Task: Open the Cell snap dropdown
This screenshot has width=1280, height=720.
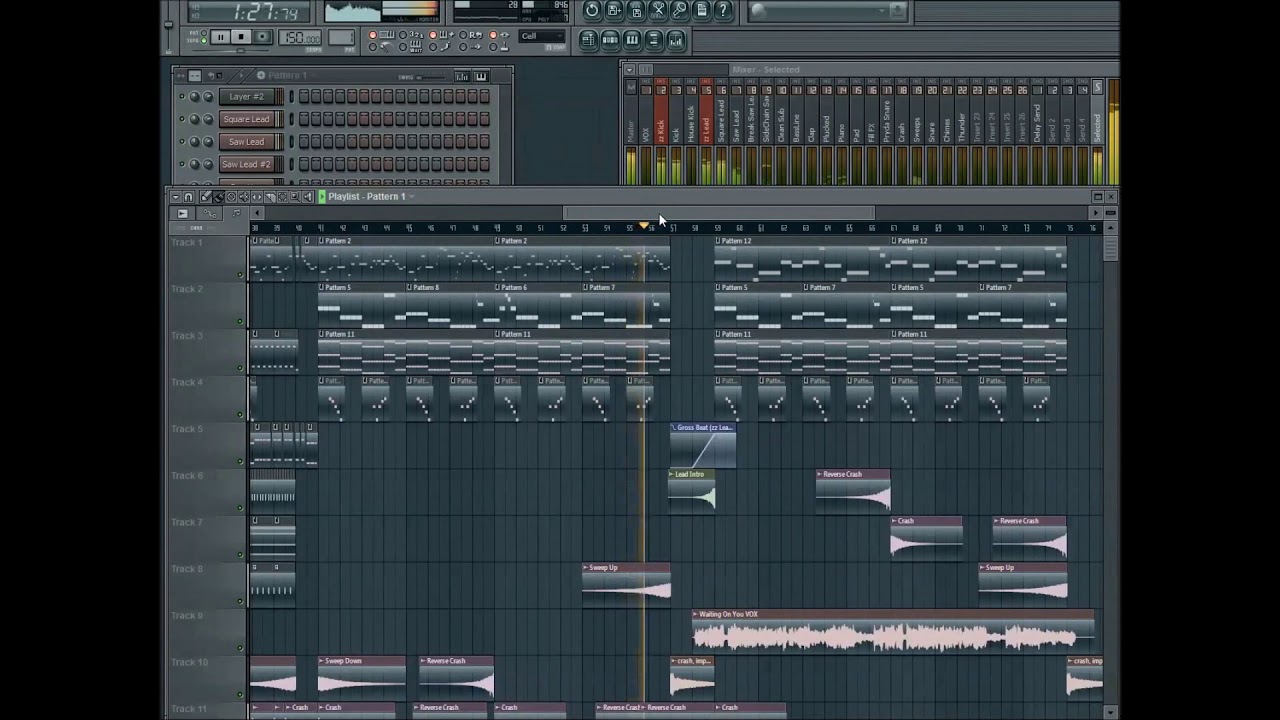Action: 541,36
